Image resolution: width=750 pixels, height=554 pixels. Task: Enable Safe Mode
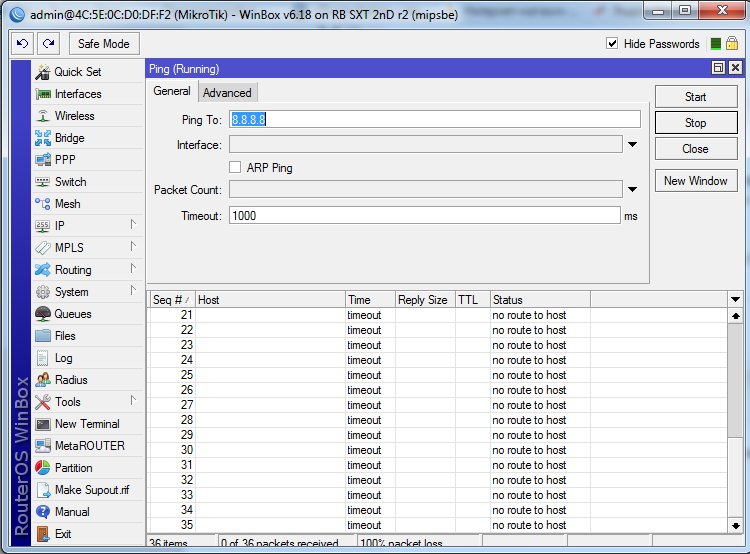pyautogui.click(x=104, y=44)
